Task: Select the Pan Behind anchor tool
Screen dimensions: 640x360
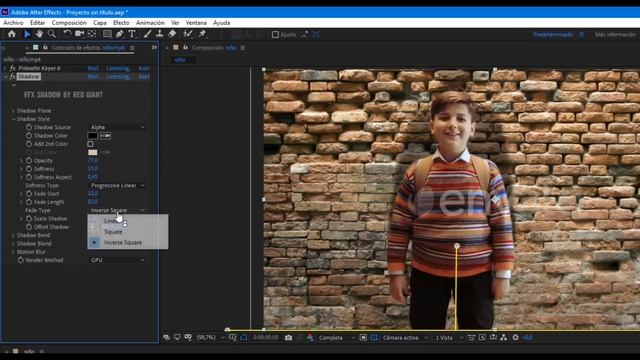Action: click(x=92, y=34)
